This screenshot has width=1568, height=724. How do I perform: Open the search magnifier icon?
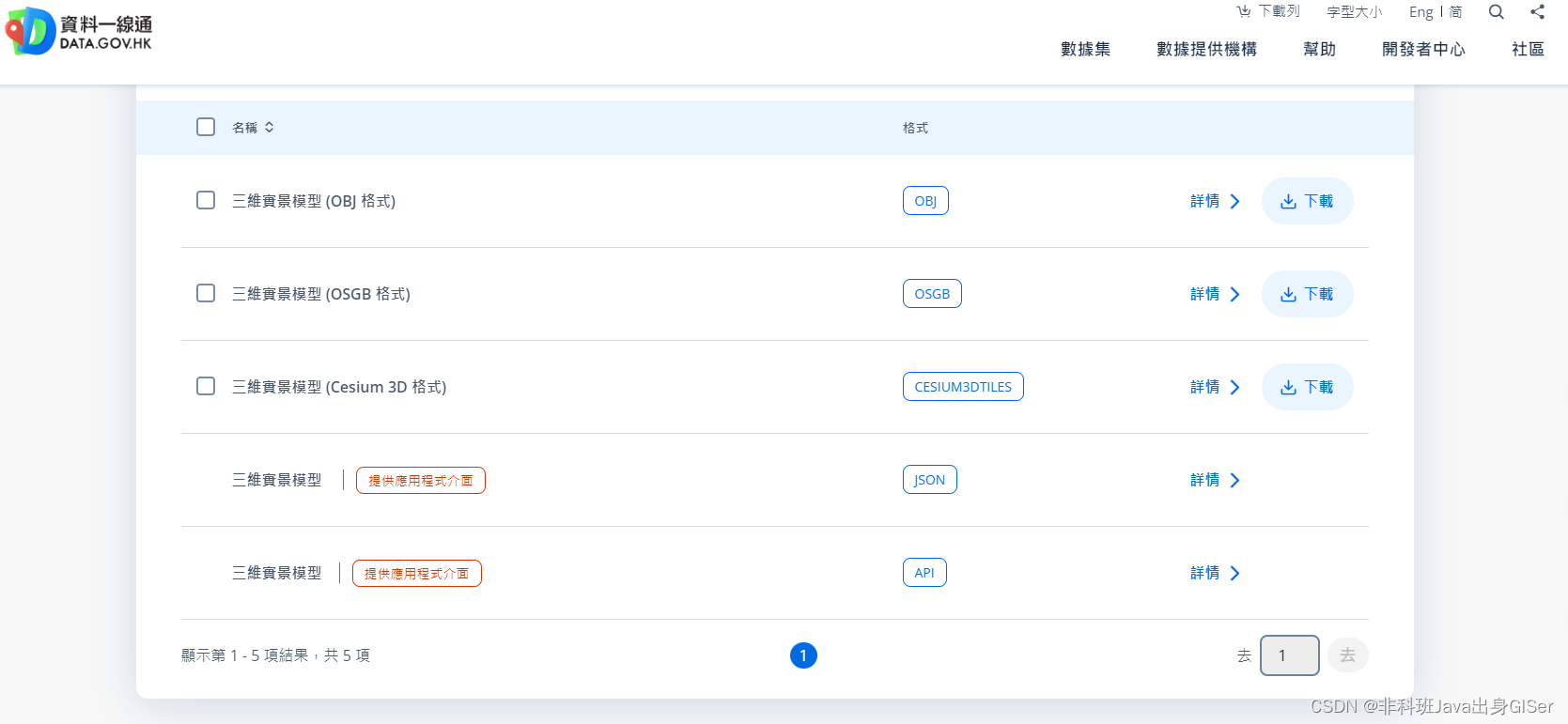pyautogui.click(x=1497, y=12)
